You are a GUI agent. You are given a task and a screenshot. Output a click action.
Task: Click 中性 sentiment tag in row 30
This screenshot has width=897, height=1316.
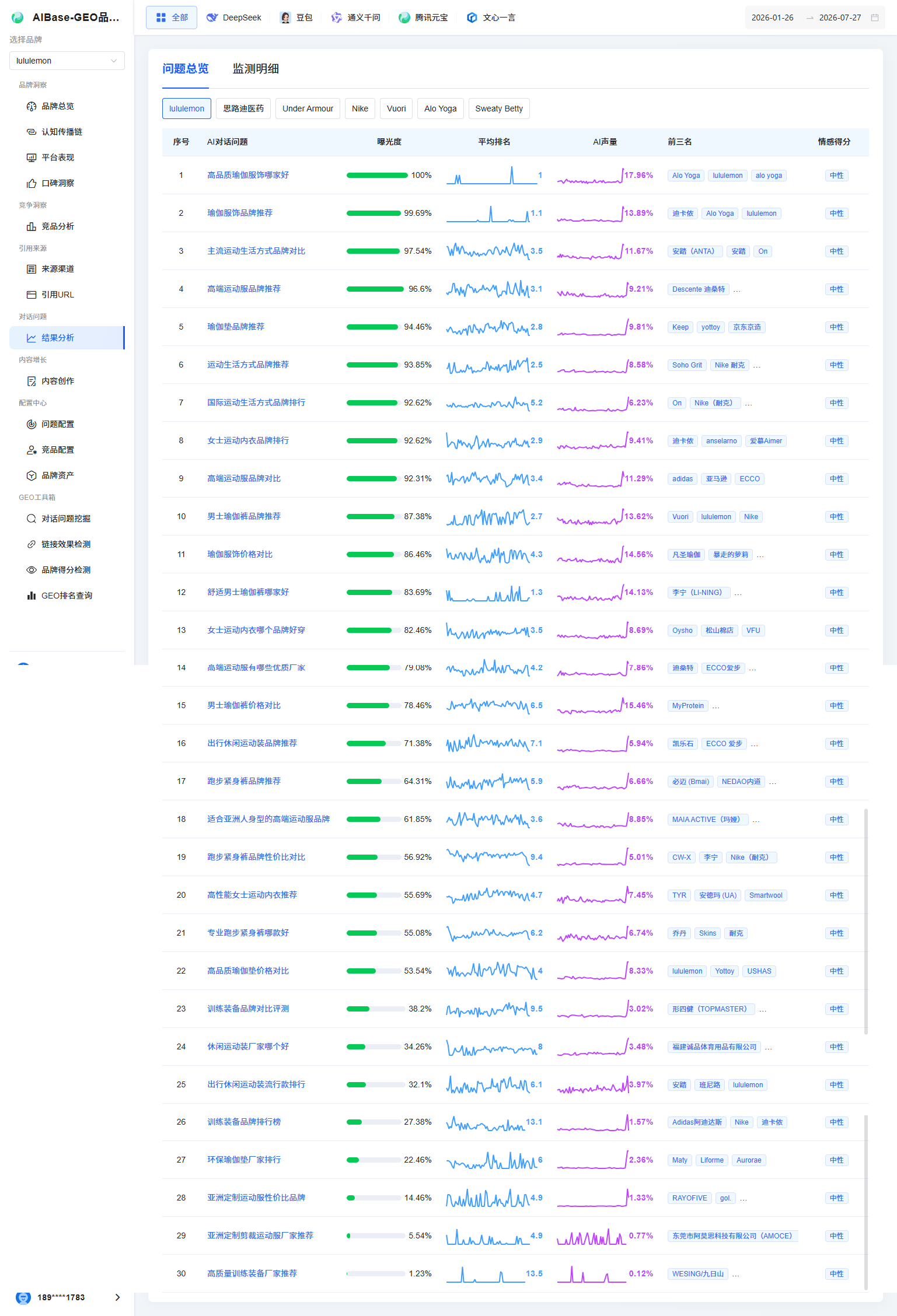[836, 1274]
